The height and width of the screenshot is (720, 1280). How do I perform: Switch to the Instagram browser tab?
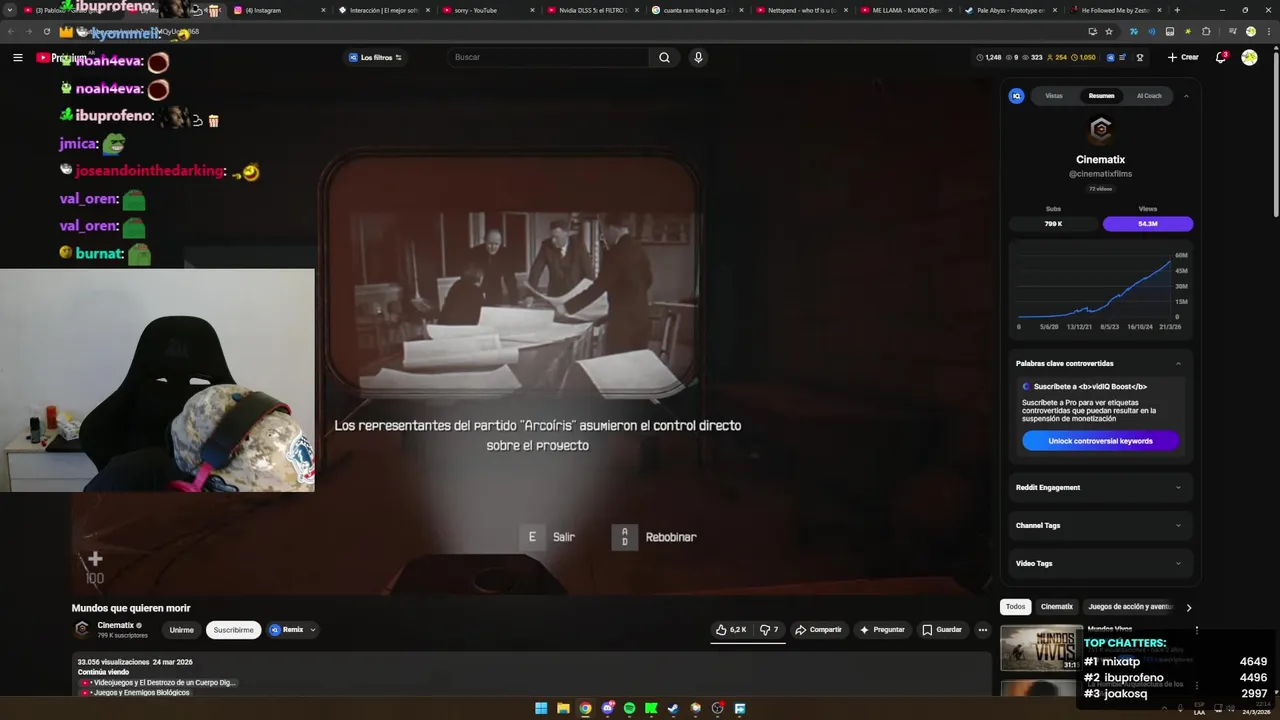277,10
